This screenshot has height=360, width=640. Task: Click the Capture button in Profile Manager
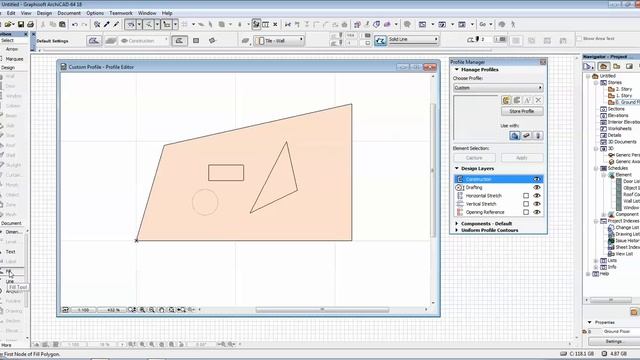tap(474, 158)
